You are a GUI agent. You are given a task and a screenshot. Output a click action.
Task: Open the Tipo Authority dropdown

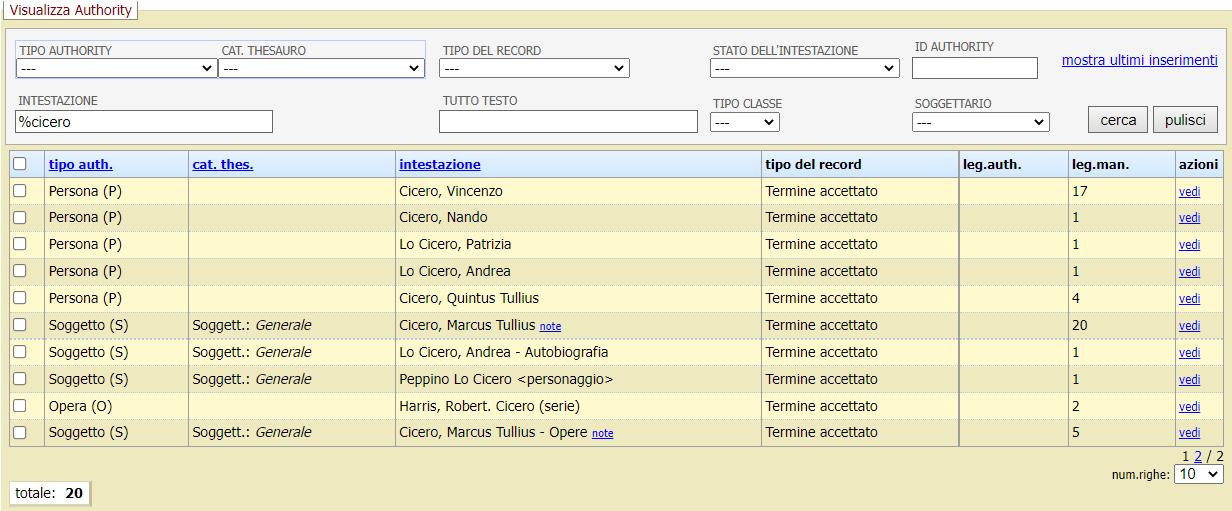(116, 69)
